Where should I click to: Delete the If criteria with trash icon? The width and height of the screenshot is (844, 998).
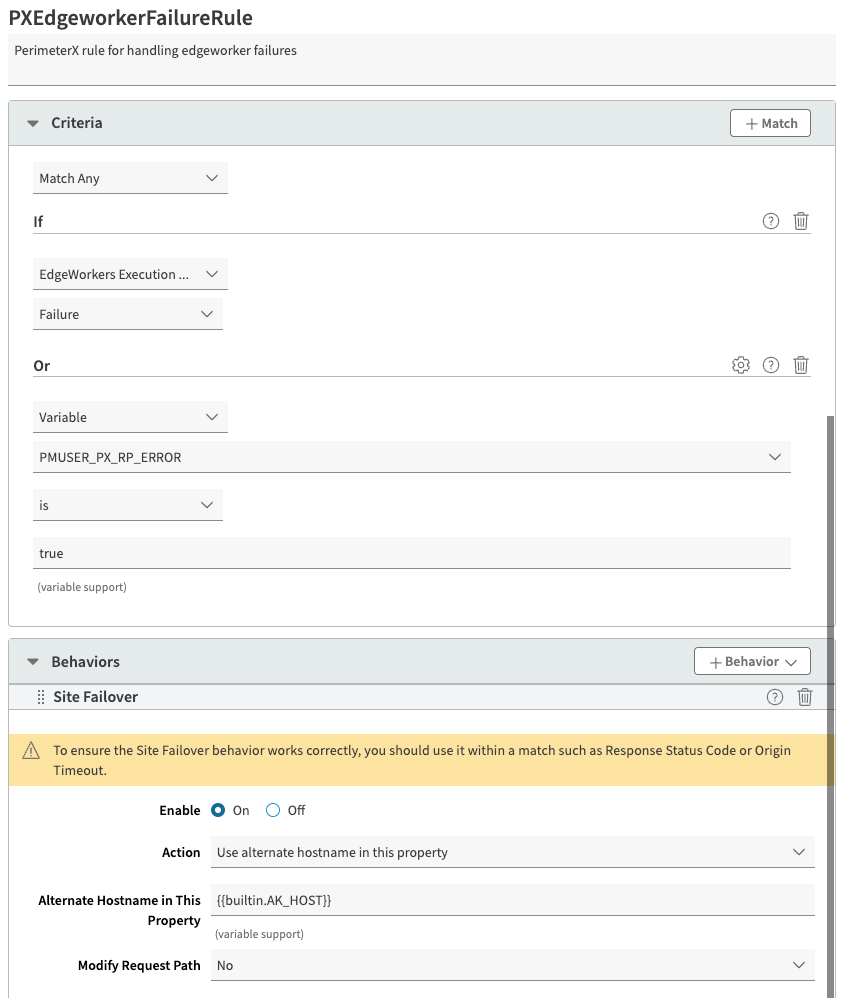tap(801, 222)
